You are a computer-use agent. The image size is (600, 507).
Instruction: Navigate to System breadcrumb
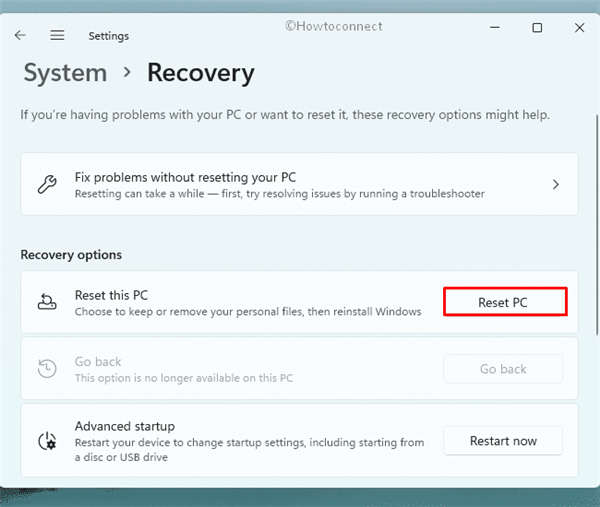click(65, 73)
